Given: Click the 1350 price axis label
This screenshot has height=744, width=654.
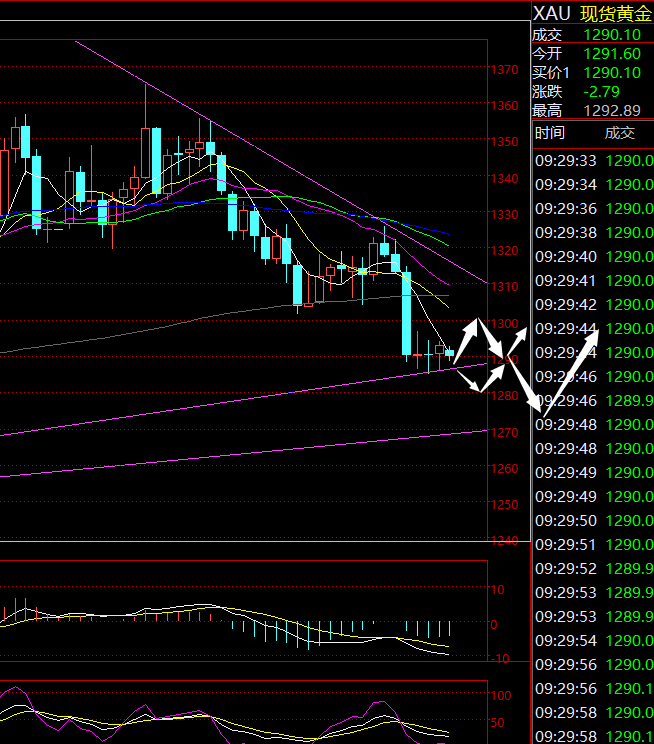Looking at the screenshot, I should click(505, 142).
